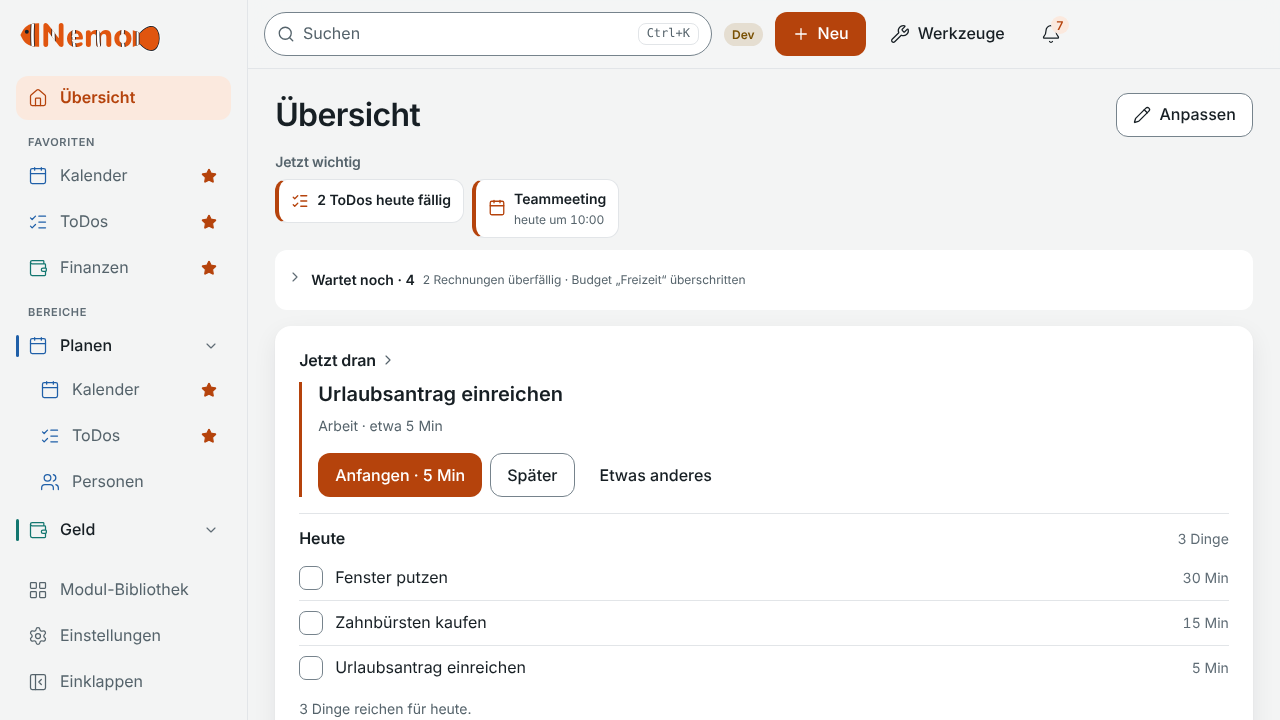Viewport: 1280px width, 720px height.
Task: Focus the Suchen search field
Action: click(x=488, y=34)
